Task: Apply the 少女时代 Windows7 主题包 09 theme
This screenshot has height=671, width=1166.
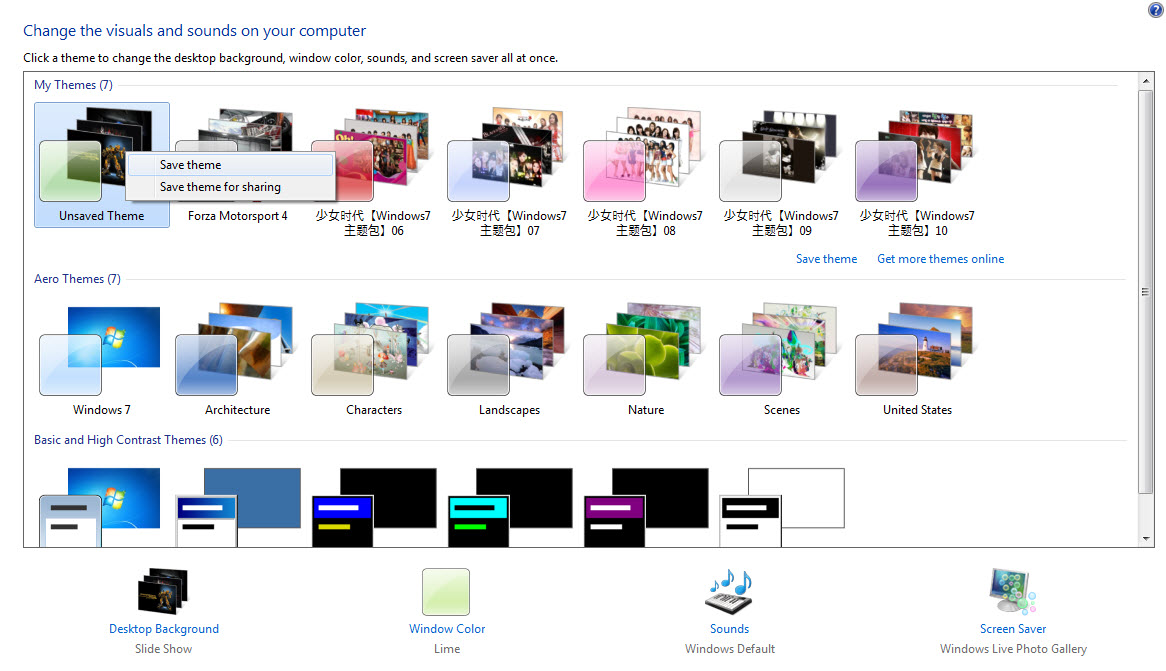Action: pyautogui.click(x=781, y=172)
